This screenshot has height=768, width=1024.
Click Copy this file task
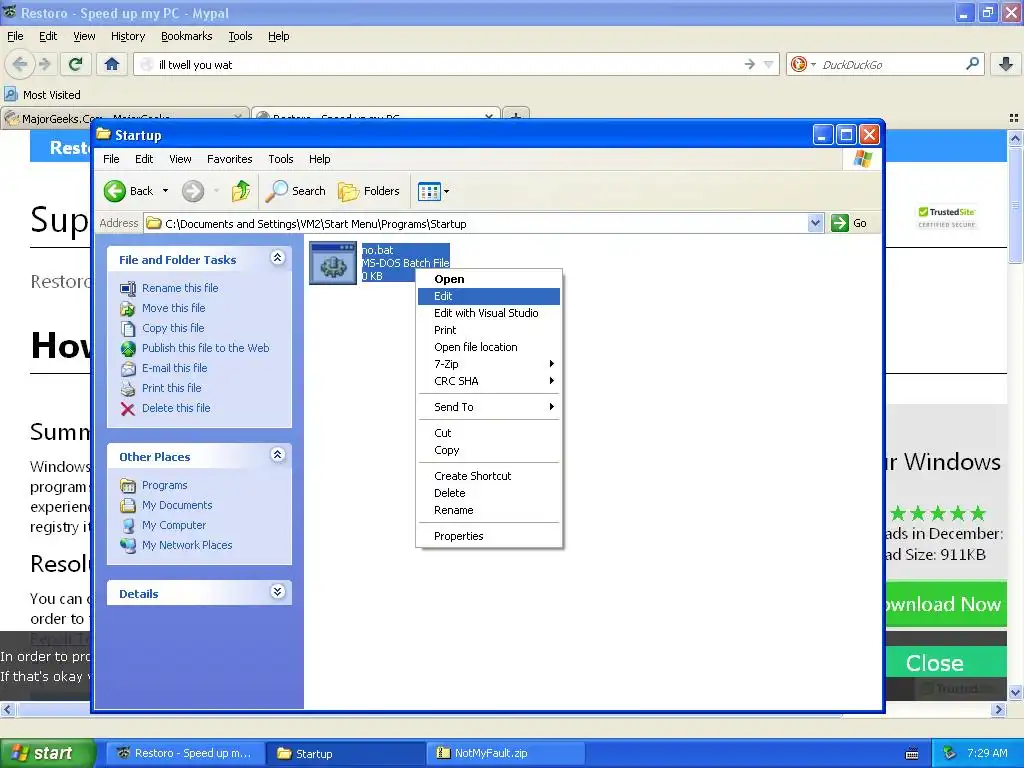click(x=173, y=328)
